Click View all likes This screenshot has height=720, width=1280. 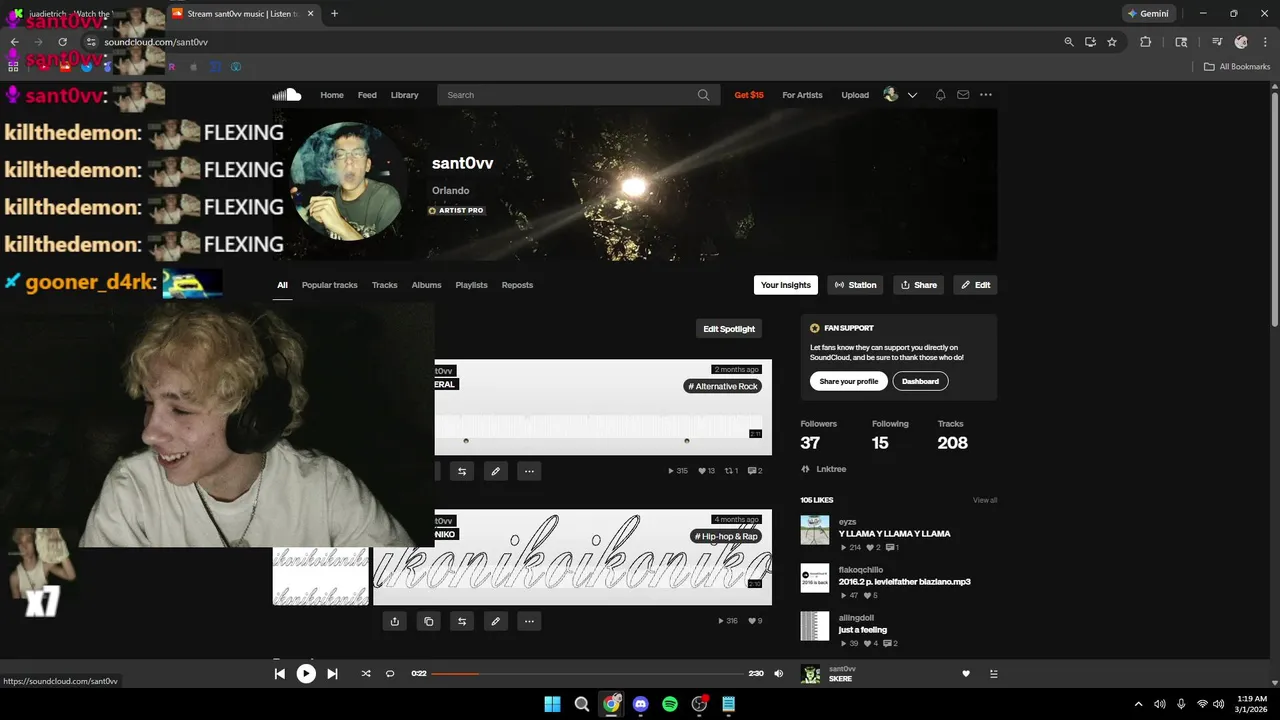[x=985, y=500]
